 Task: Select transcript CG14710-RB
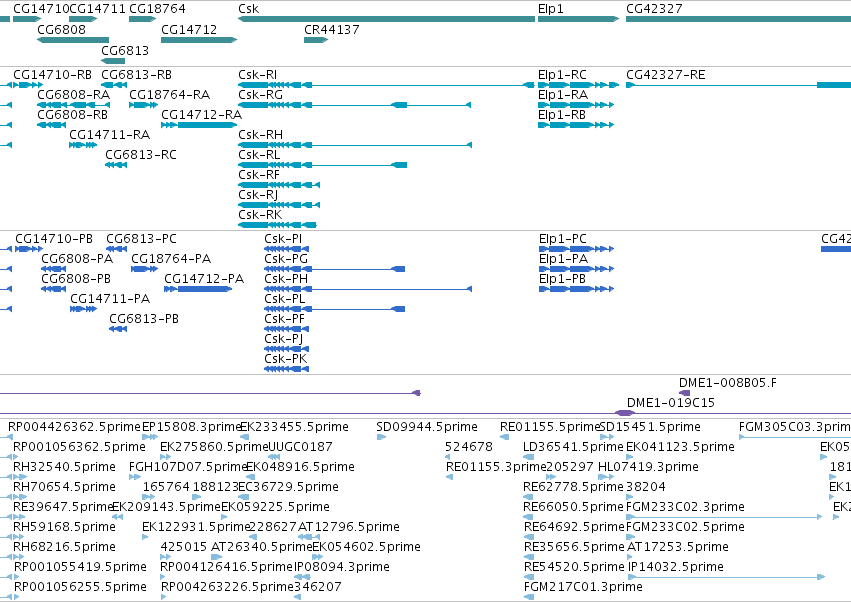(x=53, y=75)
